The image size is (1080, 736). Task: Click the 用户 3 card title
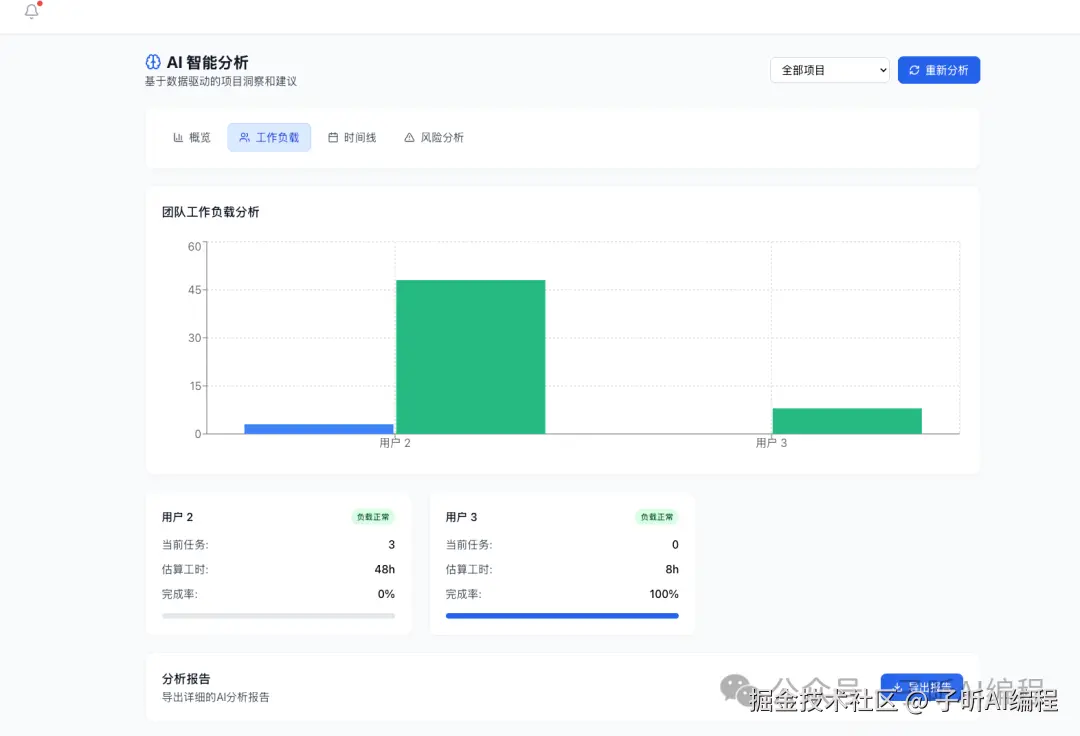461,517
